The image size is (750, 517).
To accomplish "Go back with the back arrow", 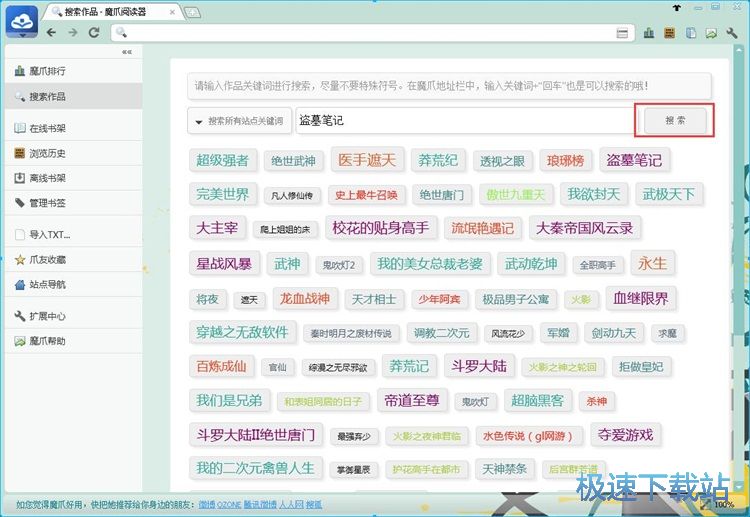I will [x=52, y=33].
